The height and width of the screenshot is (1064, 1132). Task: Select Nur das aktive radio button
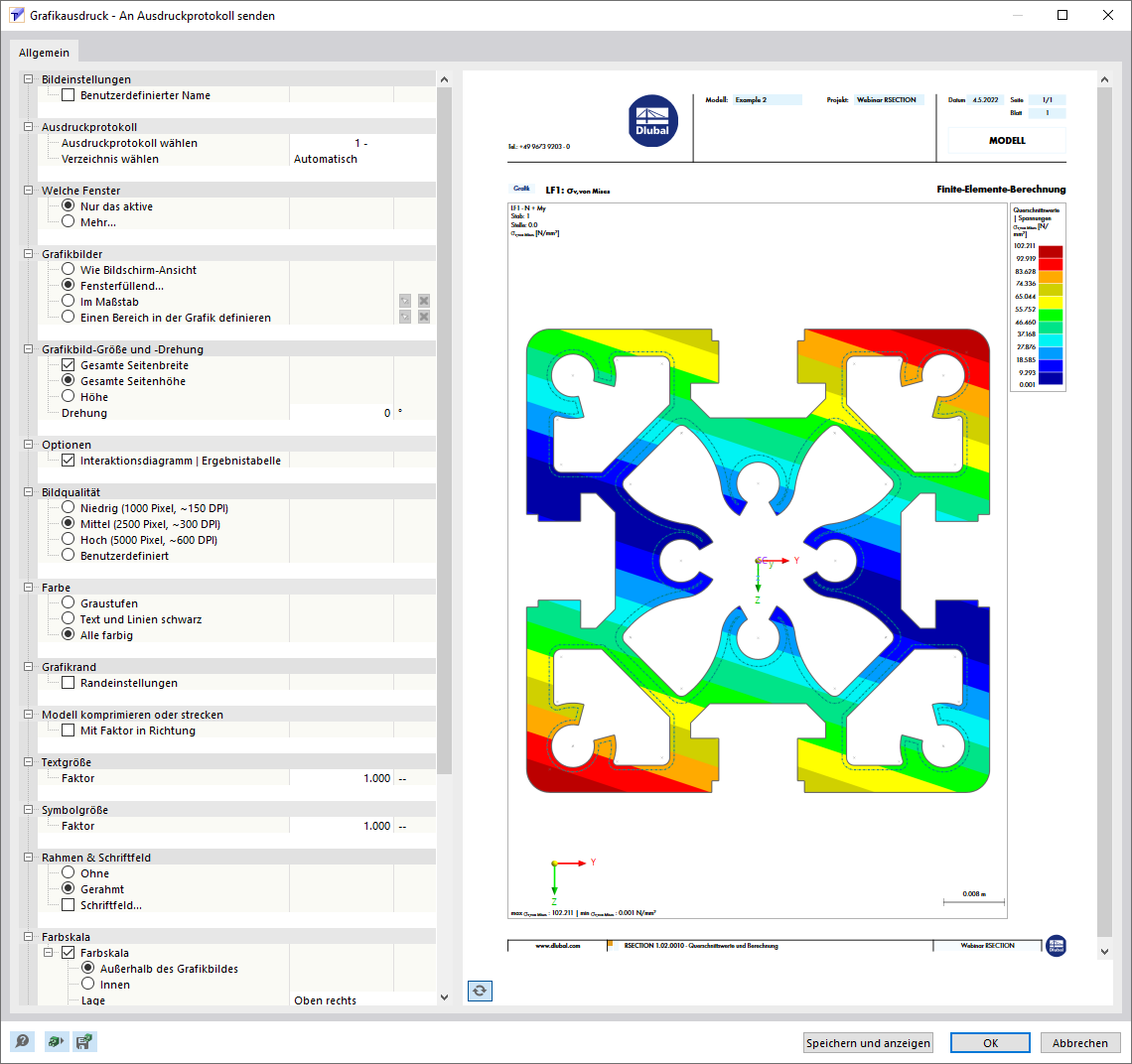(68, 205)
